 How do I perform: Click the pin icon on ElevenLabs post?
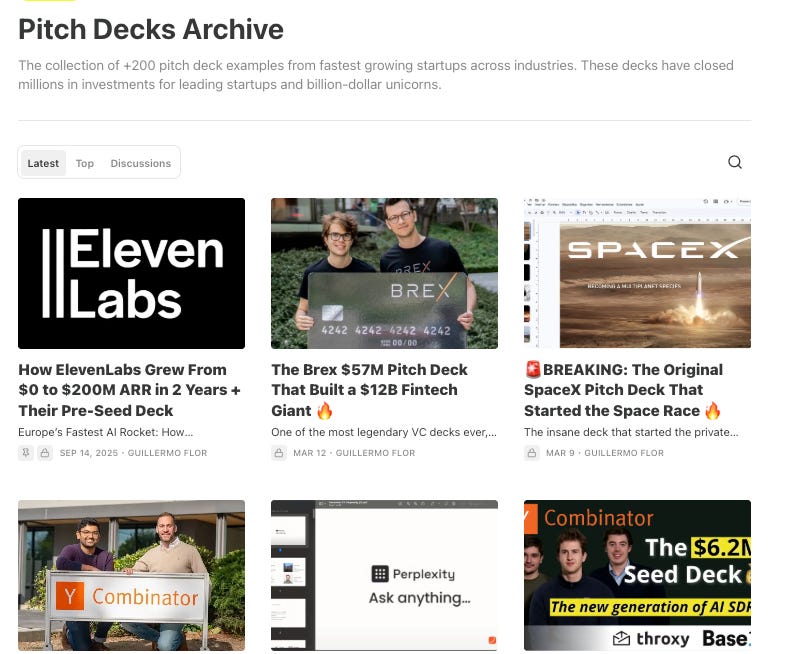pos(26,453)
